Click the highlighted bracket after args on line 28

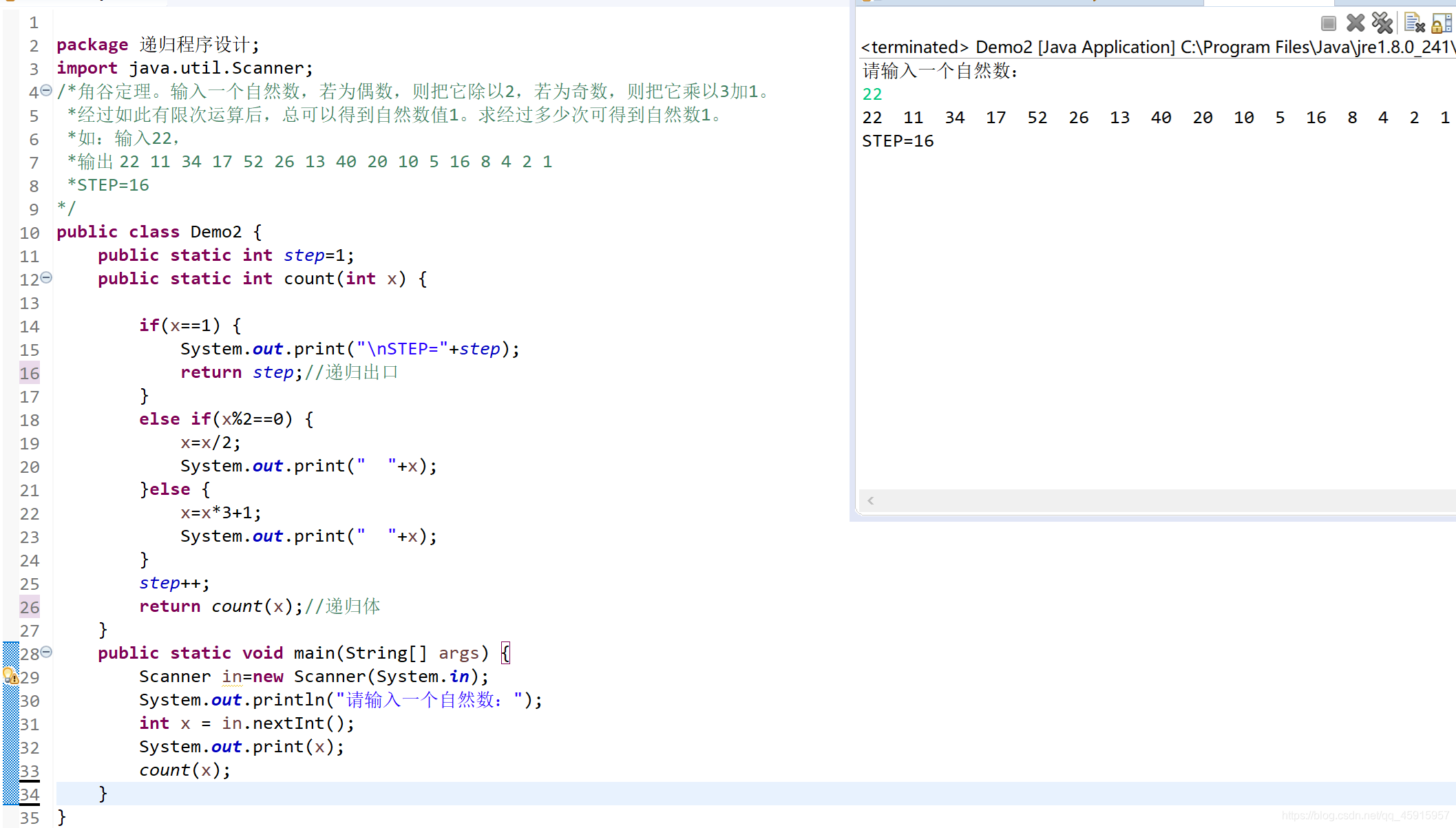pyautogui.click(x=505, y=653)
